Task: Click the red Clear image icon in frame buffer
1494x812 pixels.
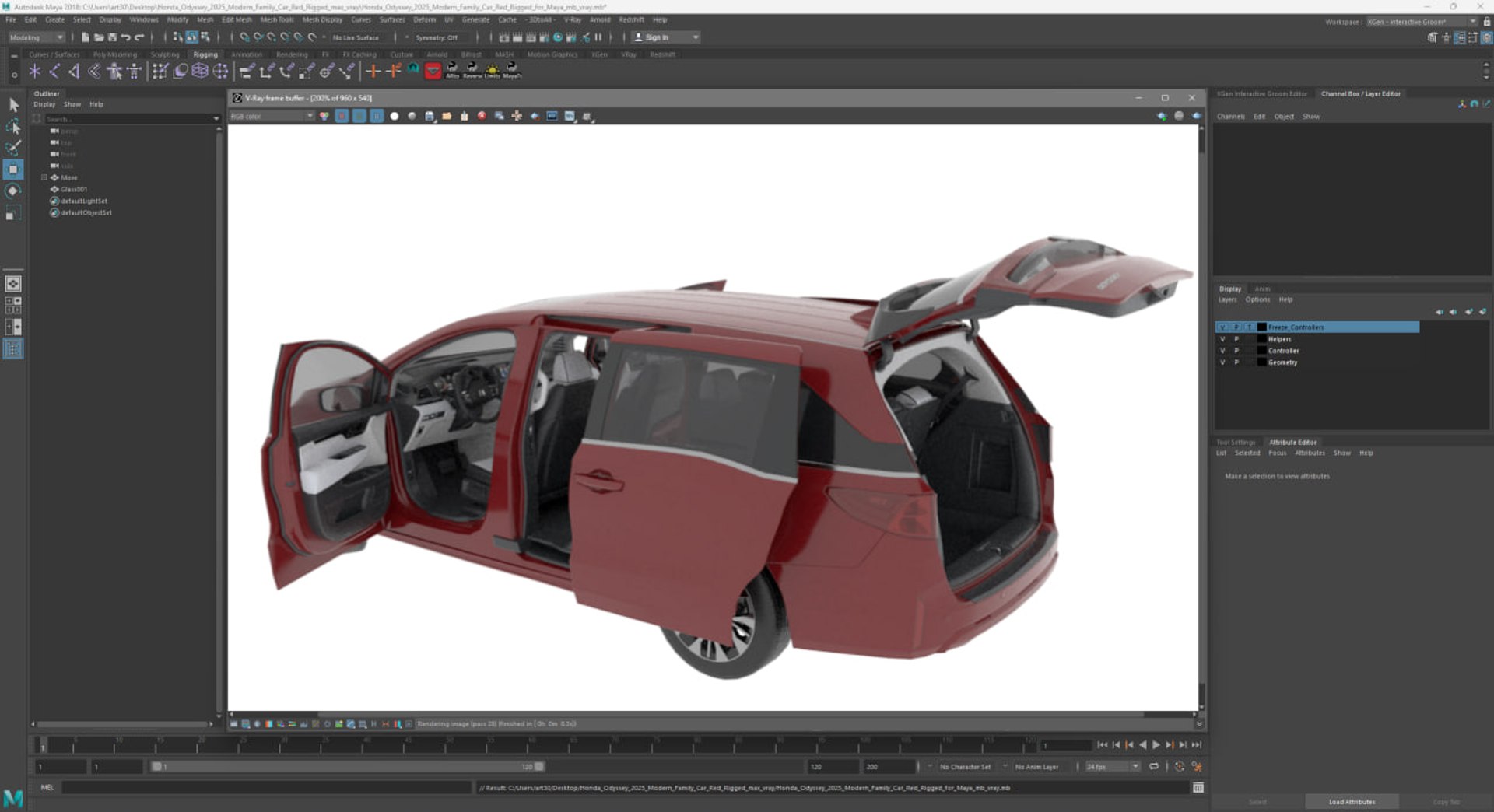Action: point(482,116)
